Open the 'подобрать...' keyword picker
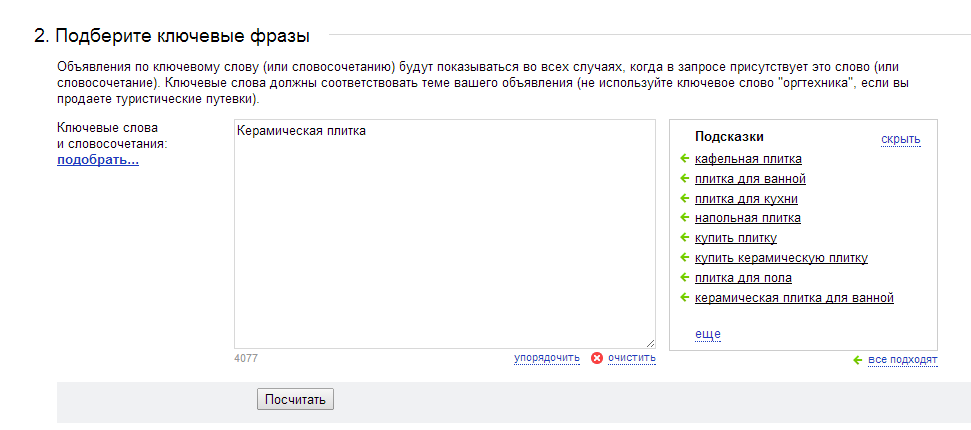 (x=98, y=160)
